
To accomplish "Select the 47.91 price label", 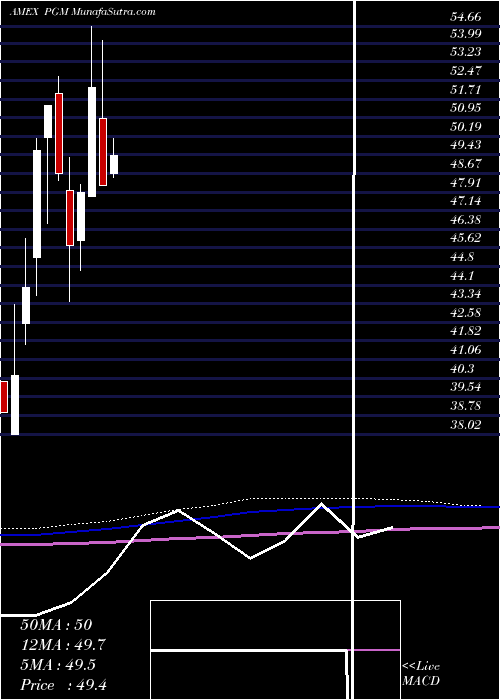I will click(x=466, y=182).
